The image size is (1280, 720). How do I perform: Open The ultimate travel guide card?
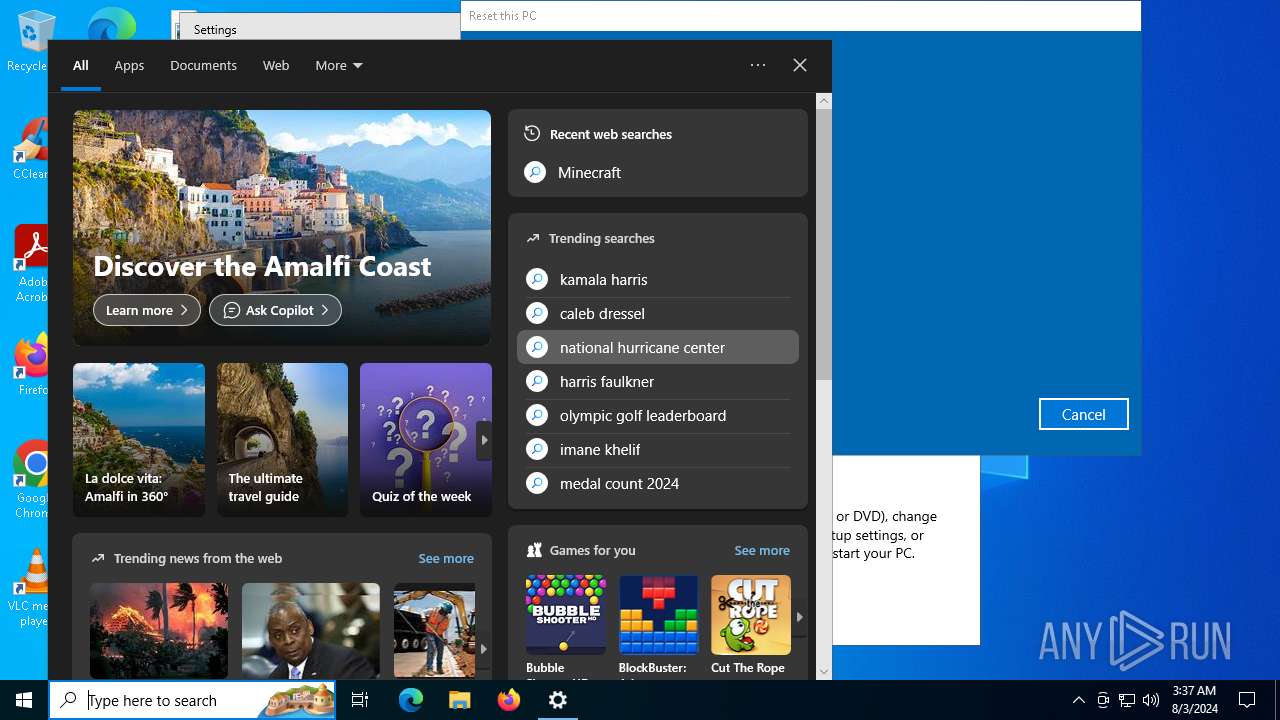tap(282, 440)
